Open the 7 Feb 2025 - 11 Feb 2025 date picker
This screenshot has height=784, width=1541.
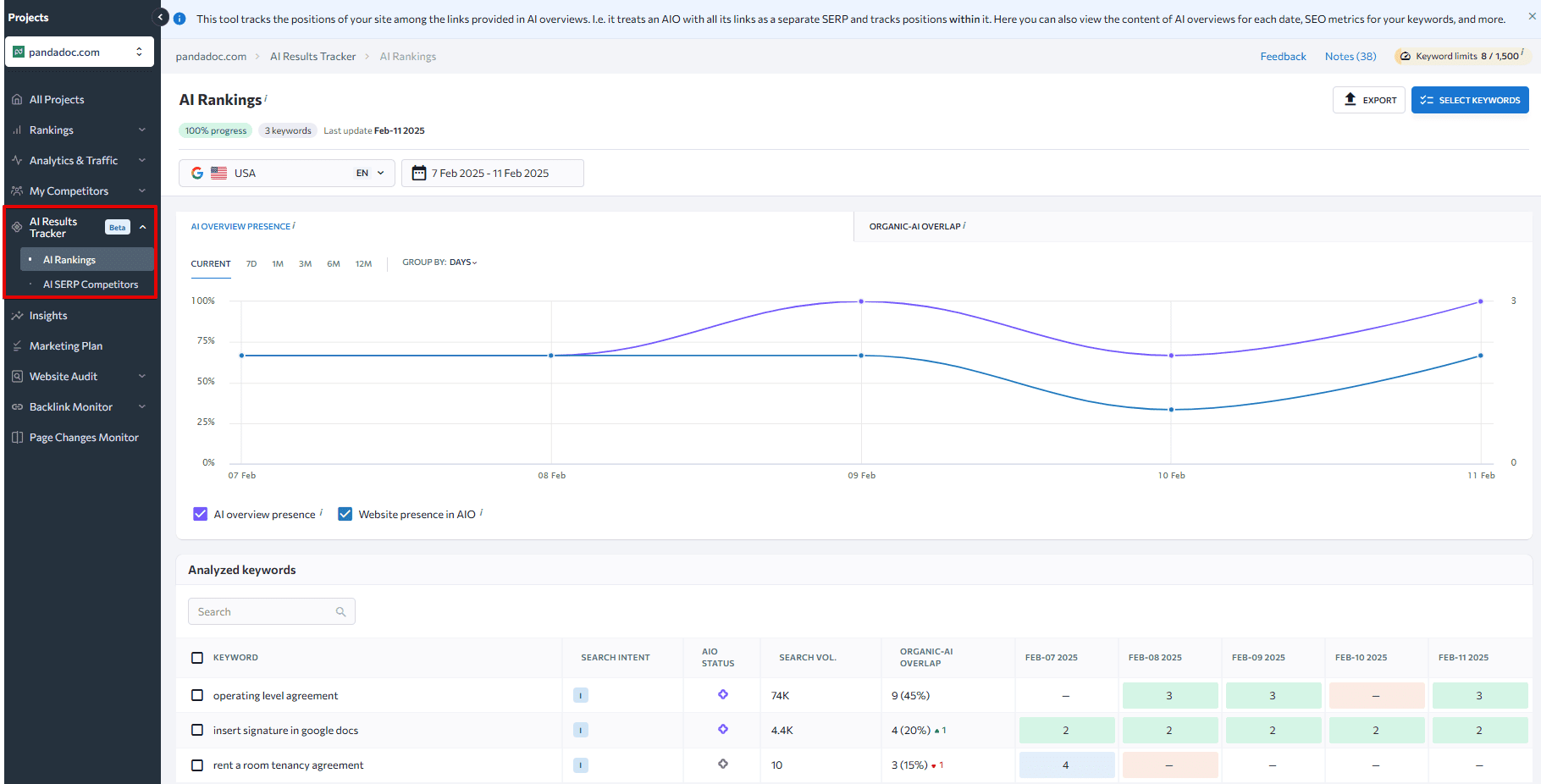point(492,173)
